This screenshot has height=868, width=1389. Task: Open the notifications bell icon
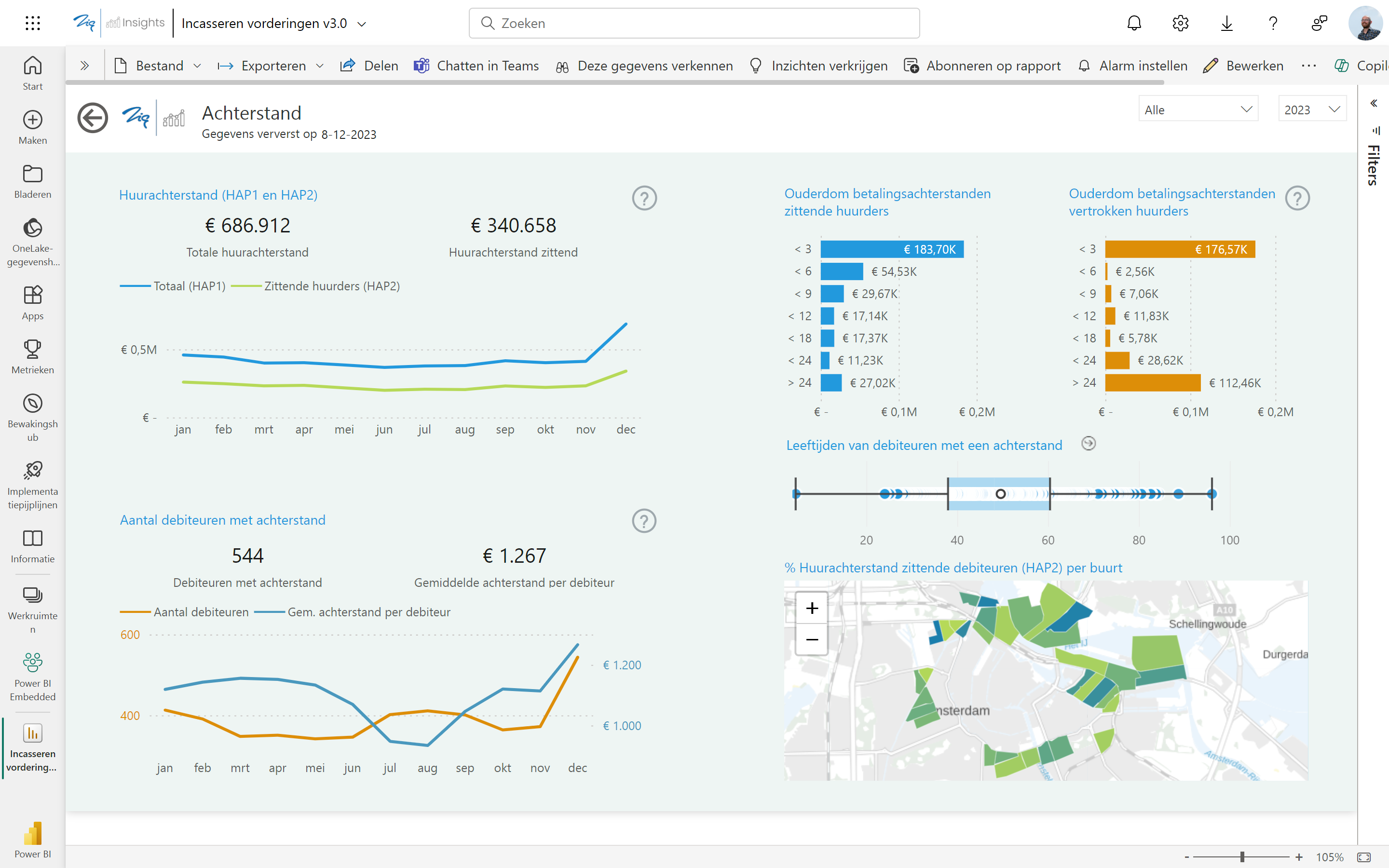click(x=1134, y=23)
